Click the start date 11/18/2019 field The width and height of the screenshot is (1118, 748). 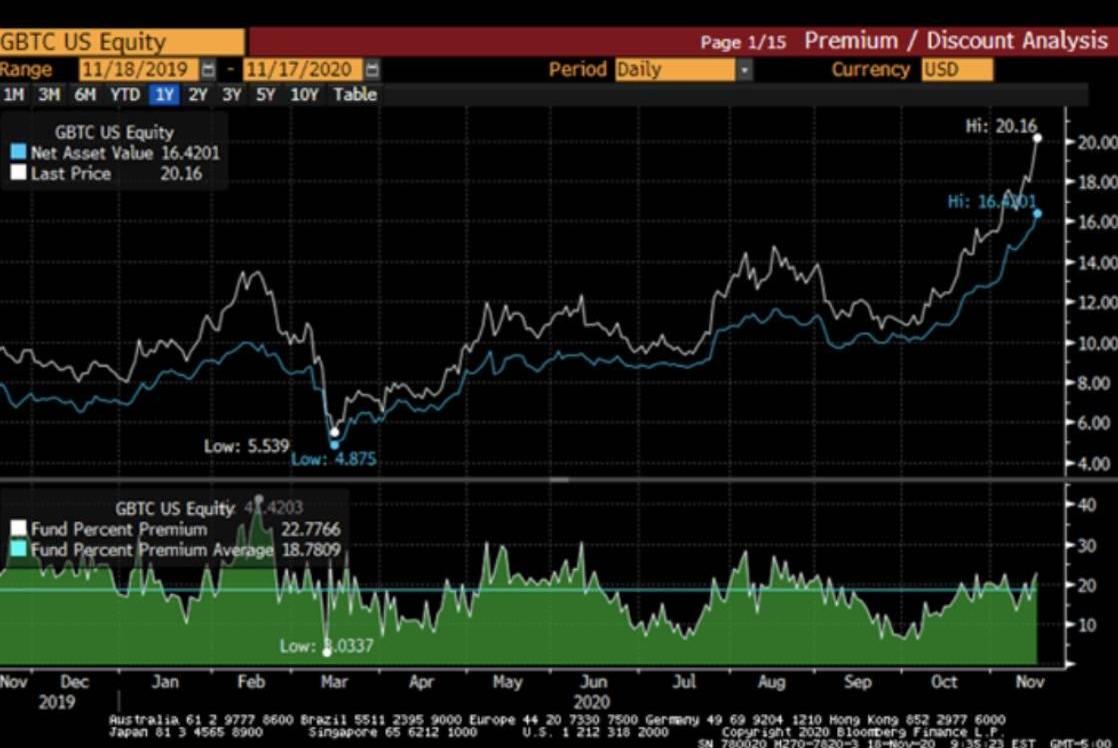tap(138, 70)
